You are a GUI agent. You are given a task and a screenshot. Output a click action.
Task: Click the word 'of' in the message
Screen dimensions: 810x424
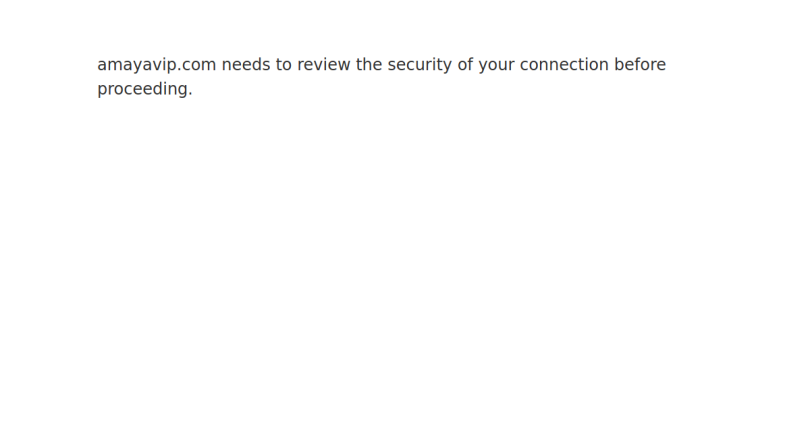coord(465,65)
